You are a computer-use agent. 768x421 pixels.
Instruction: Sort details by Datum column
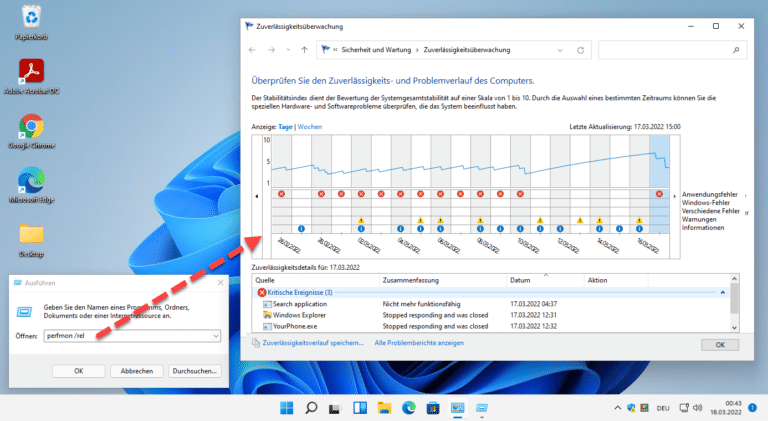545,280
